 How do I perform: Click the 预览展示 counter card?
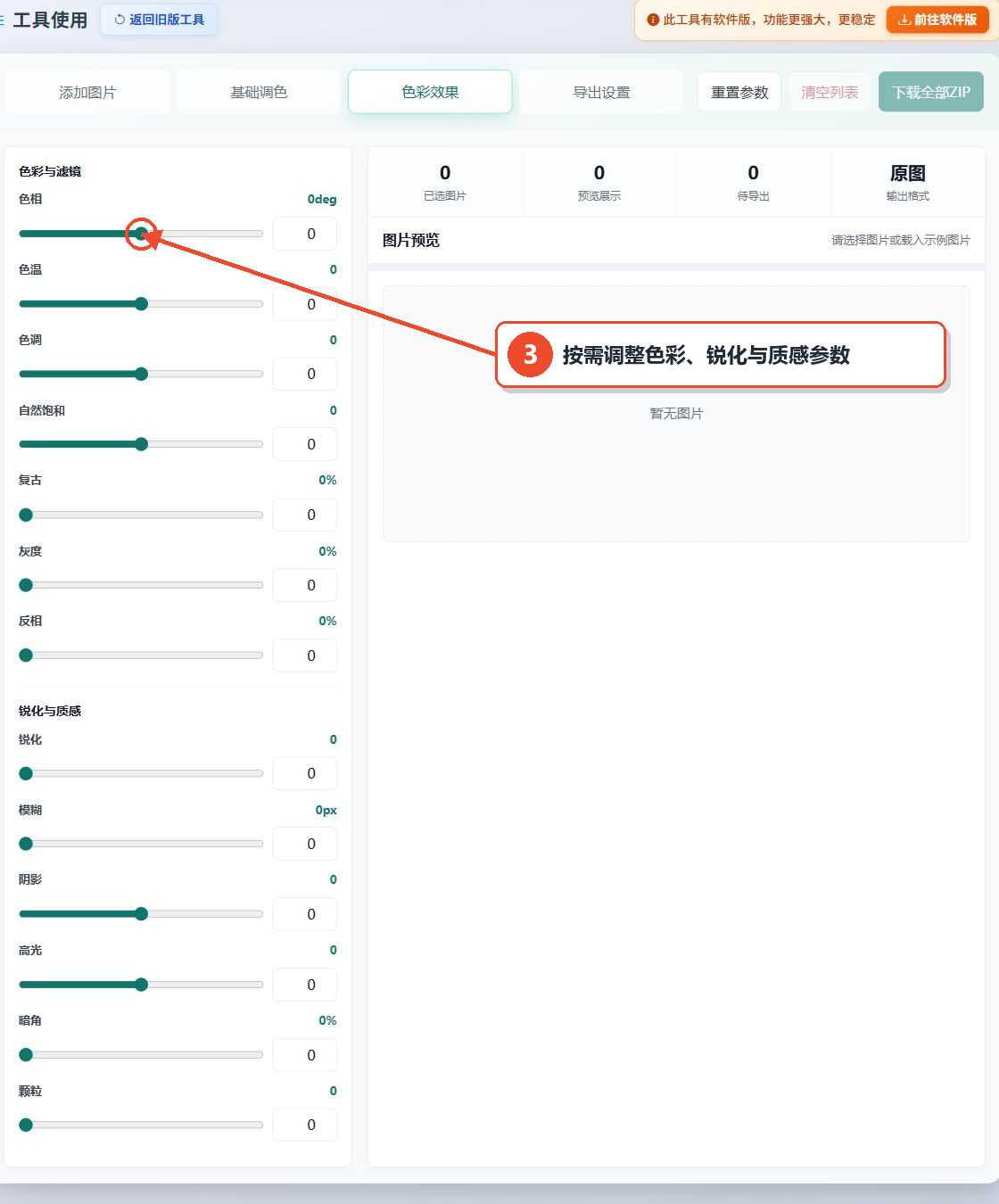pyautogui.click(x=599, y=182)
